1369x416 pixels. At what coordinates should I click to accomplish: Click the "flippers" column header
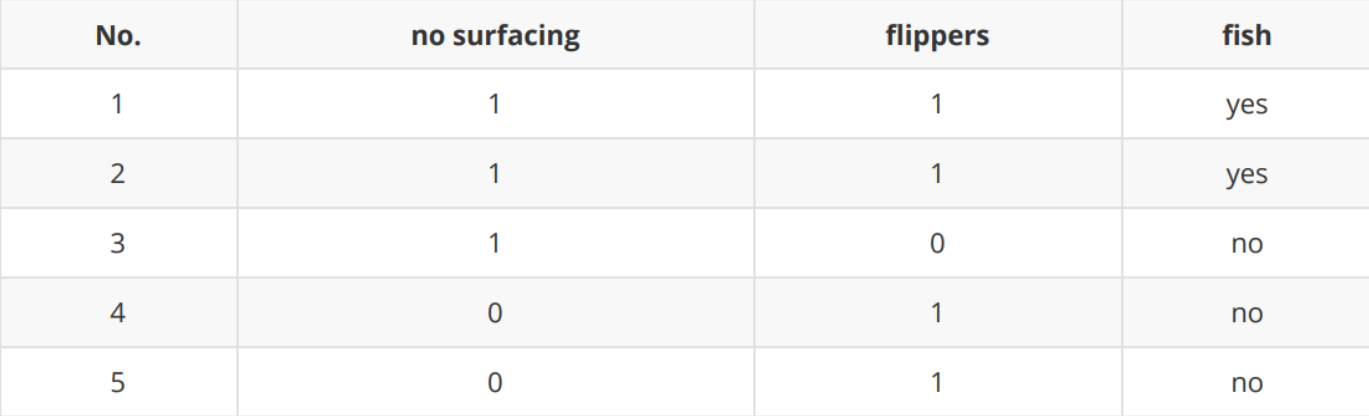pos(937,35)
